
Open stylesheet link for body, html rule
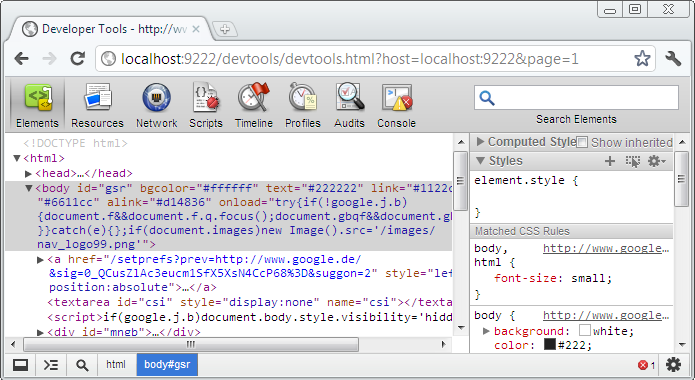click(605, 248)
